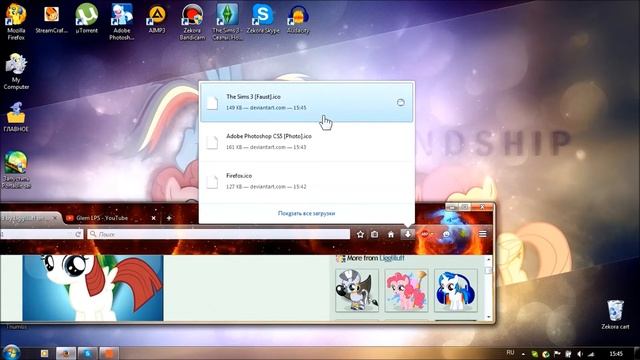Select the Firefox.ico download entry
The height and width of the screenshot is (360, 640).
click(x=307, y=181)
